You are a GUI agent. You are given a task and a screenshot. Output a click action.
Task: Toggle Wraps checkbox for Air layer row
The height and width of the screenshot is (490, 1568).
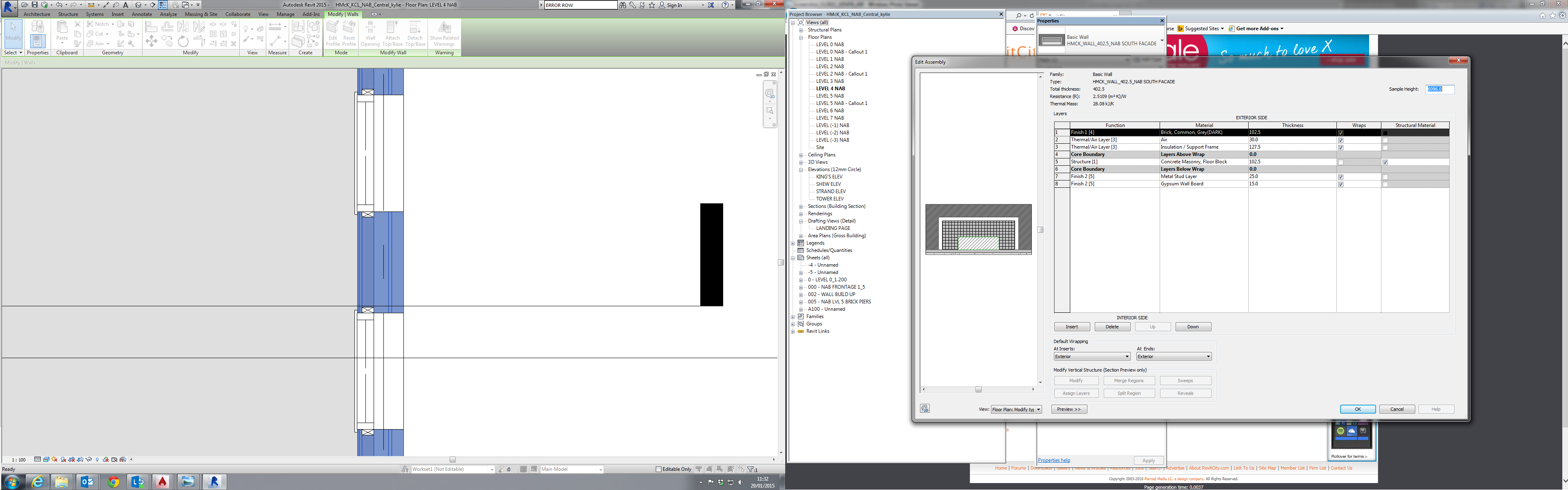click(1340, 140)
